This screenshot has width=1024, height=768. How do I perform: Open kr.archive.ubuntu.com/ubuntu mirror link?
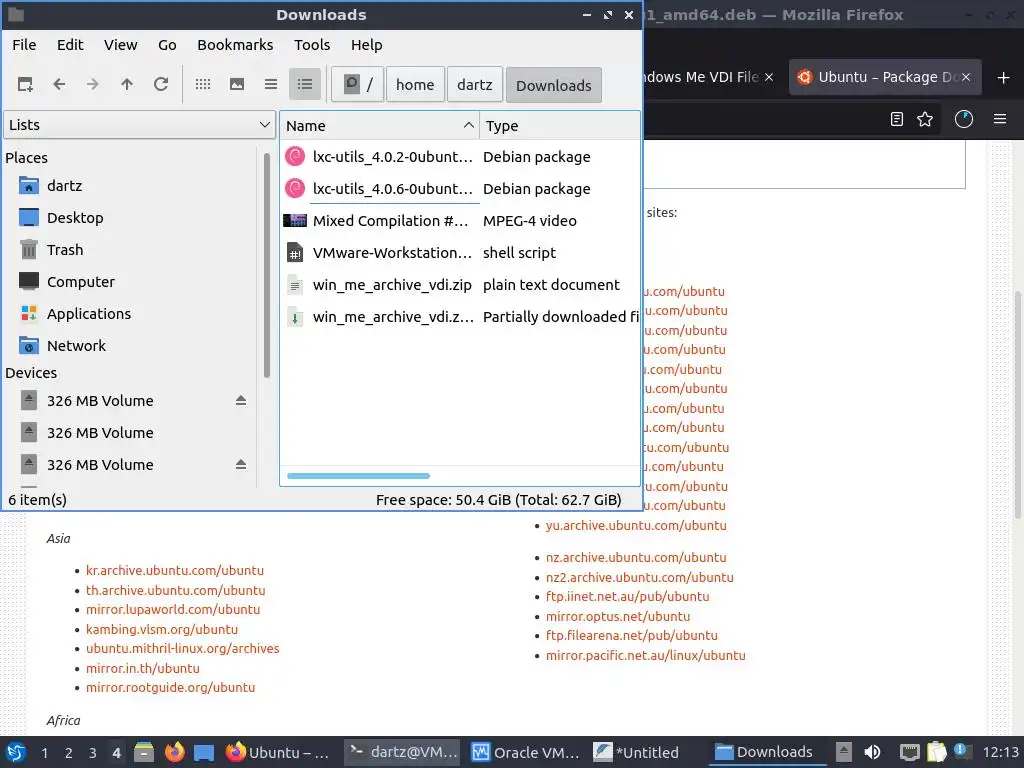[x=175, y=570]
